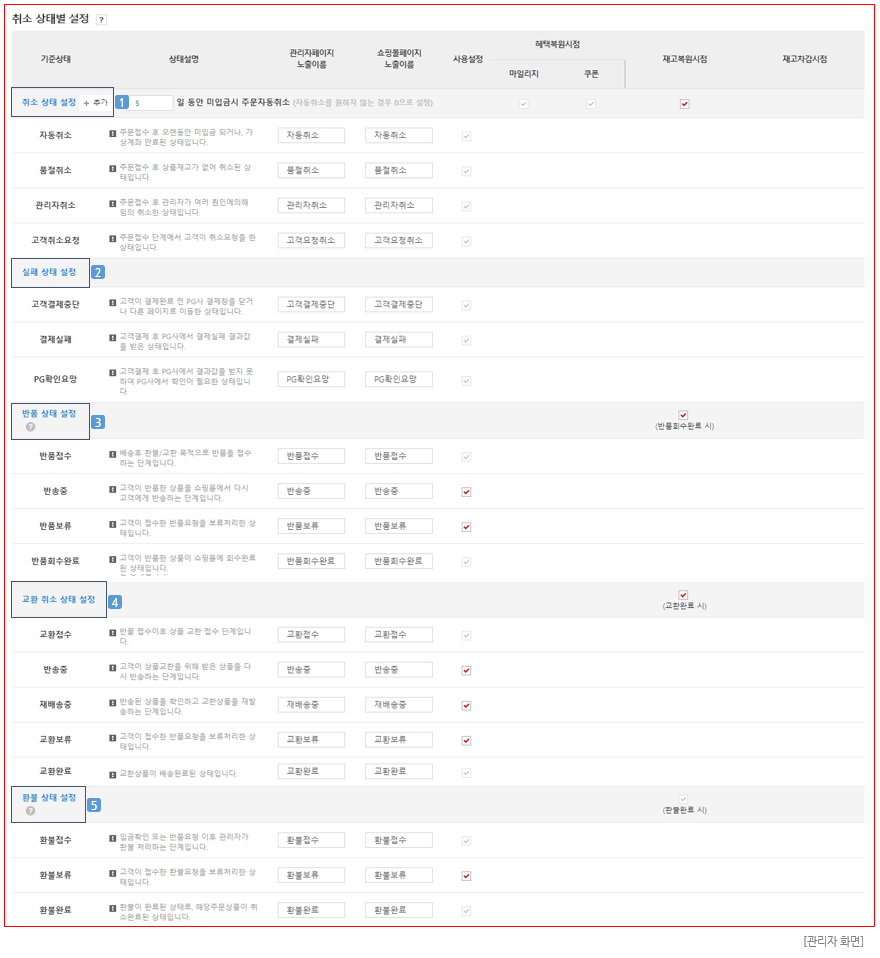
Task: Click the info icon in the 결제실패 row
Action: point(112,337)
